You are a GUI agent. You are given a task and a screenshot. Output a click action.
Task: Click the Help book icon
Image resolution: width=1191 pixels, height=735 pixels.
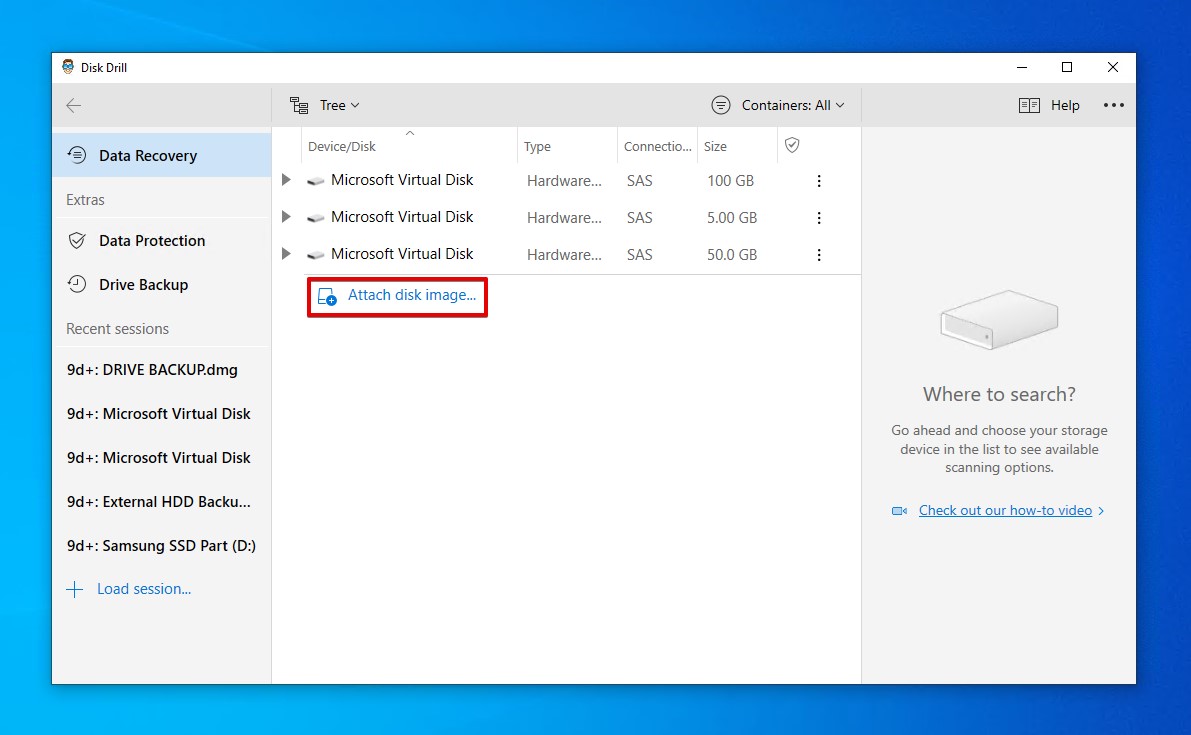[x=1029, y=106]
